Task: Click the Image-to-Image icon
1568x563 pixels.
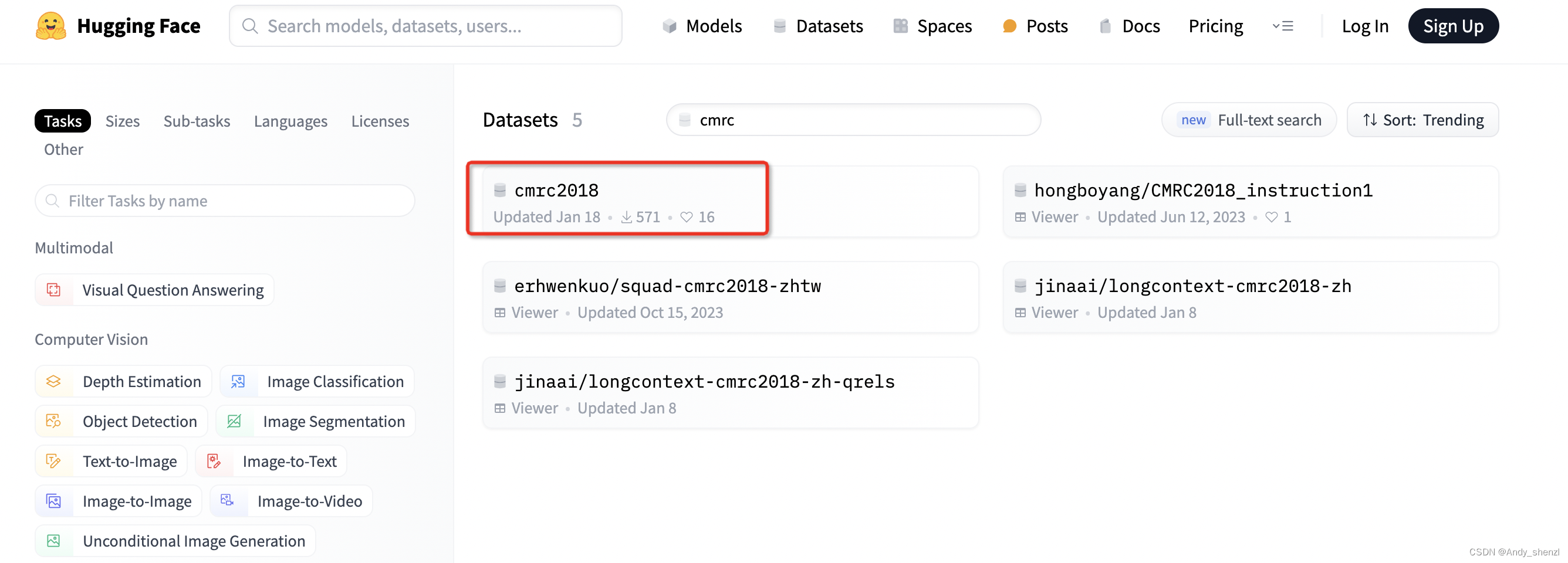Action: (x=53, y=501)
